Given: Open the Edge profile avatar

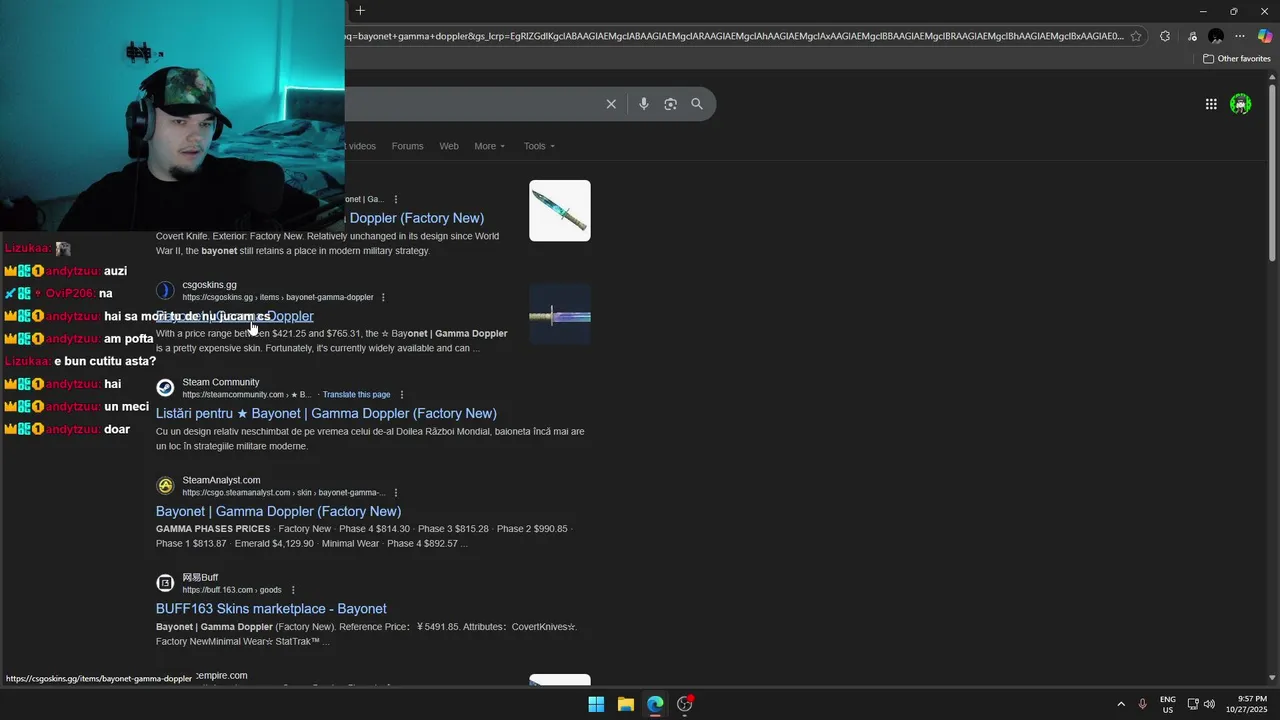Looking at the screenshot, I should pyautogui.click(x=1216, y=36).
